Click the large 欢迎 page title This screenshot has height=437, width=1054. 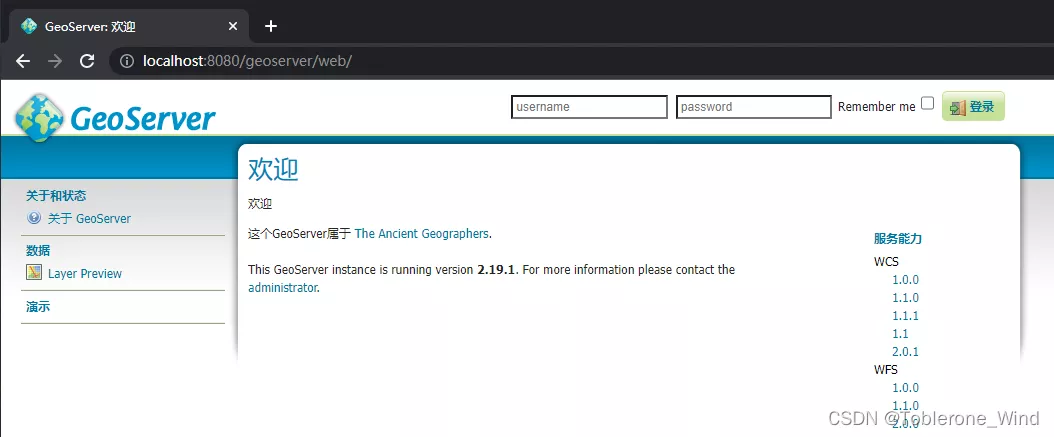[273, 169]
